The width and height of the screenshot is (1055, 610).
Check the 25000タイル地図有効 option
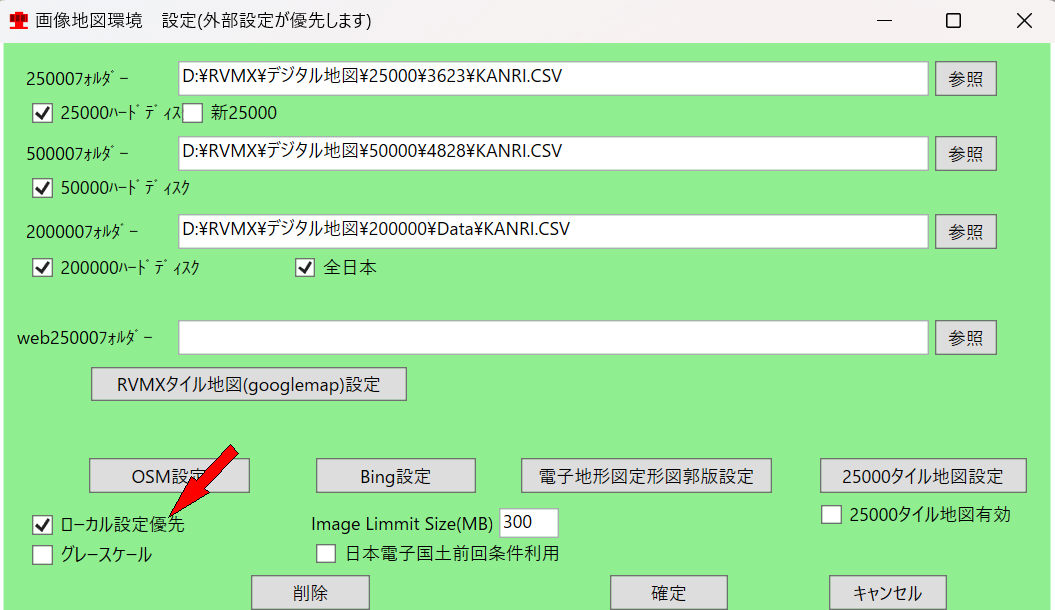tap(831, 515)
